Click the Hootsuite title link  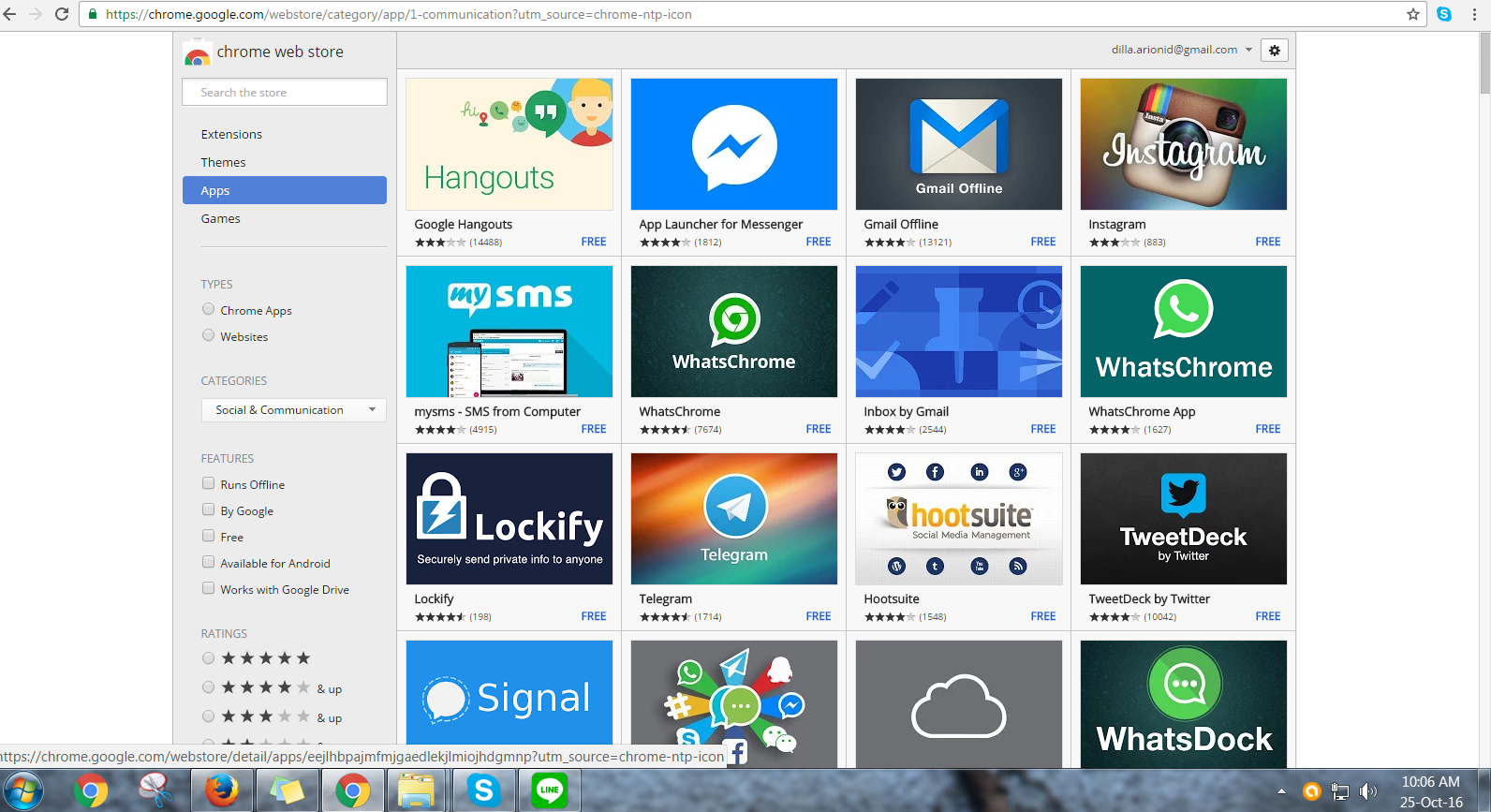click(892, 598)
